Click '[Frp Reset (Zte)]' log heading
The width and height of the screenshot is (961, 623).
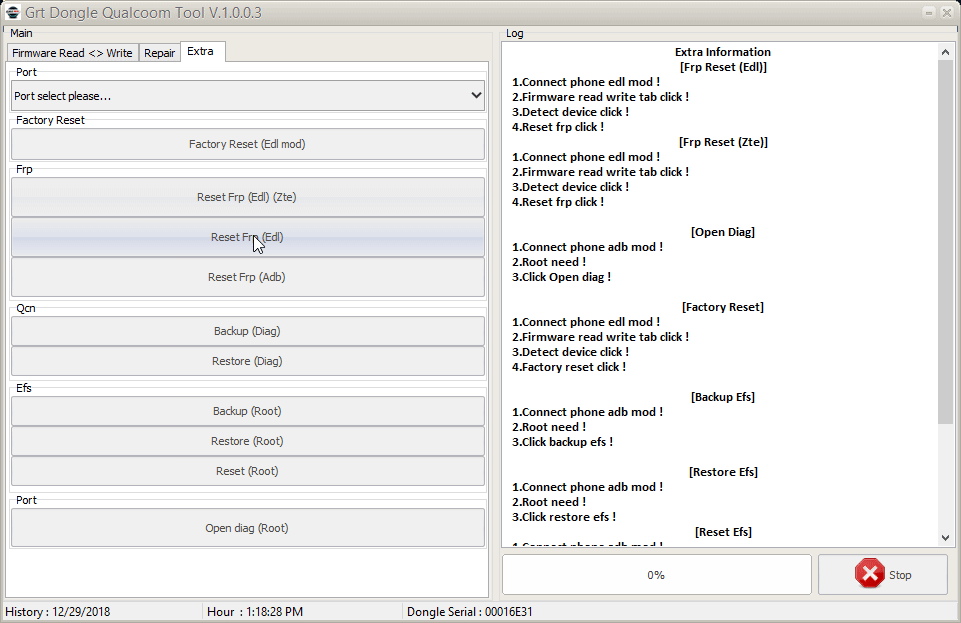click(x=723, y=142)
